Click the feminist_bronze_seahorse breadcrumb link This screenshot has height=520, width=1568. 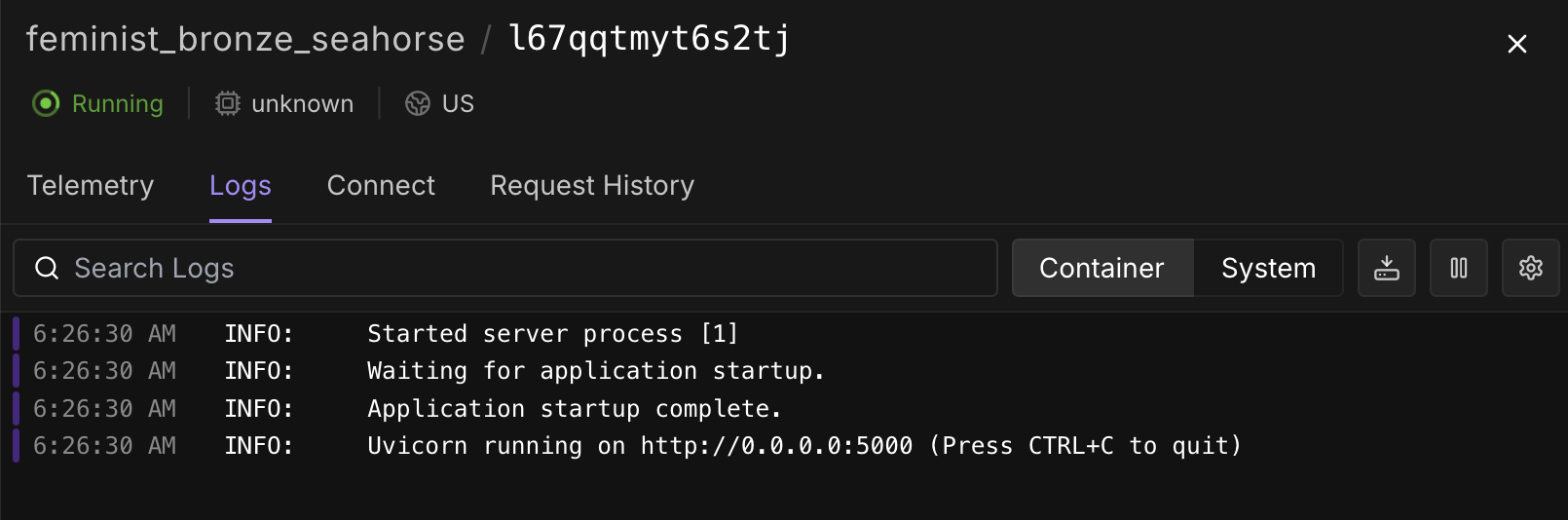[x=245, y=39]
